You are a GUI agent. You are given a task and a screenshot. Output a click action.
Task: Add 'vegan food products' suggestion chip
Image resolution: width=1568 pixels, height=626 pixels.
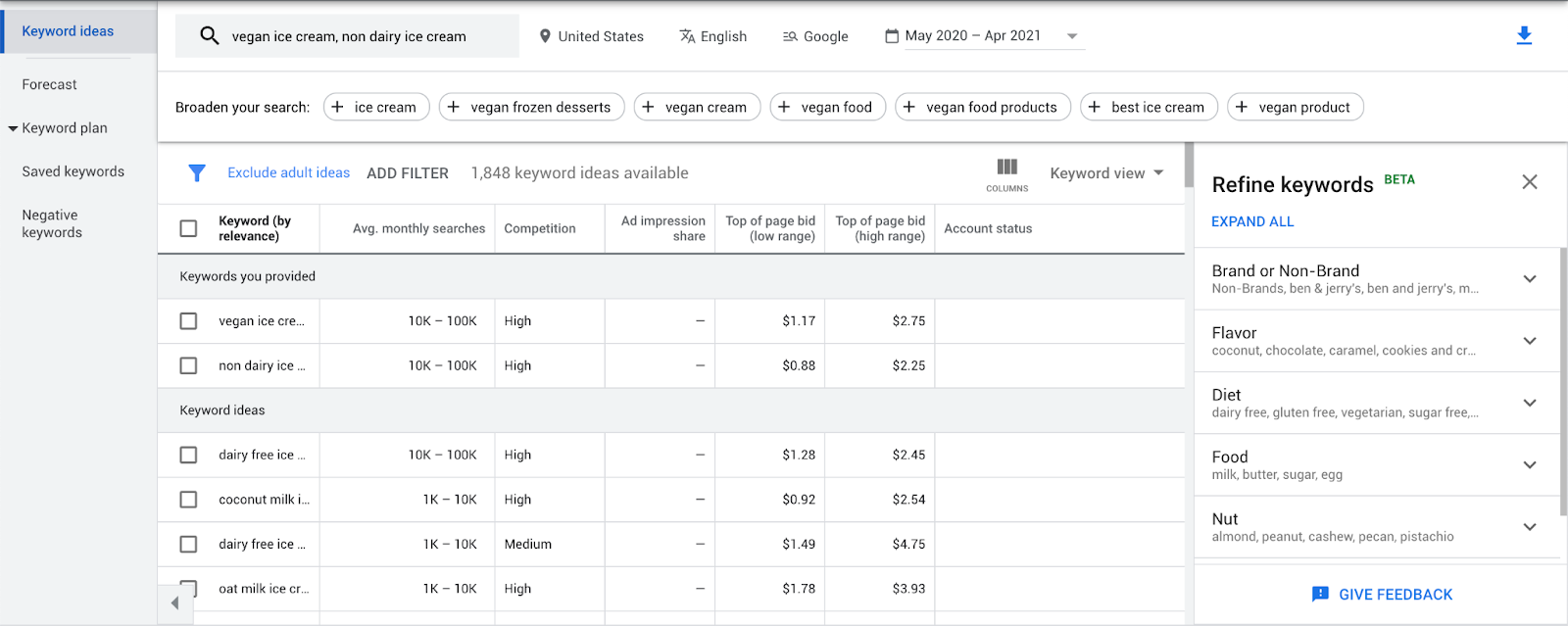(983, 107)
